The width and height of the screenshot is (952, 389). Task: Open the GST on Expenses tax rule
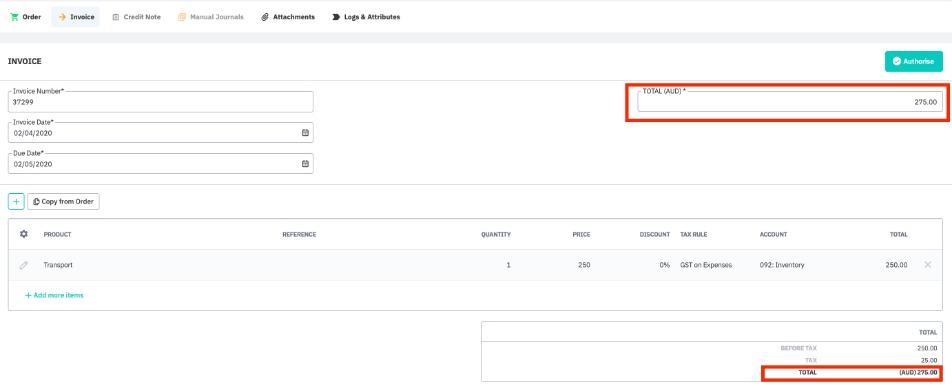(706, 265)
